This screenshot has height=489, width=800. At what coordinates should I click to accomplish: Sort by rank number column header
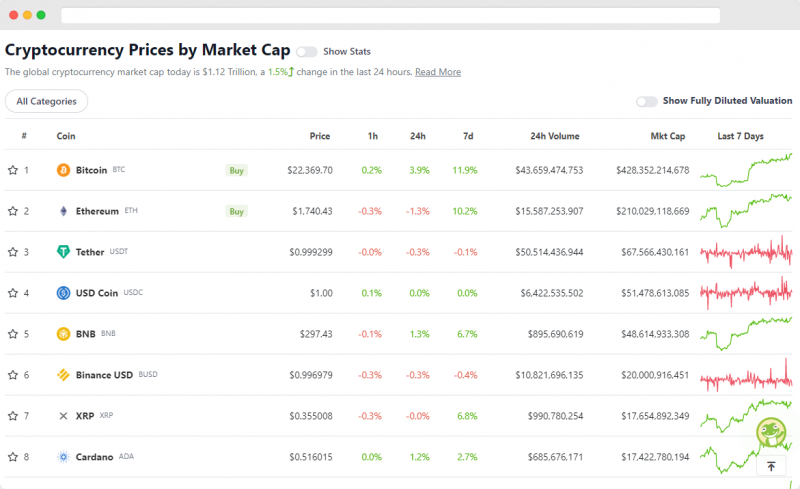point(24,136)
